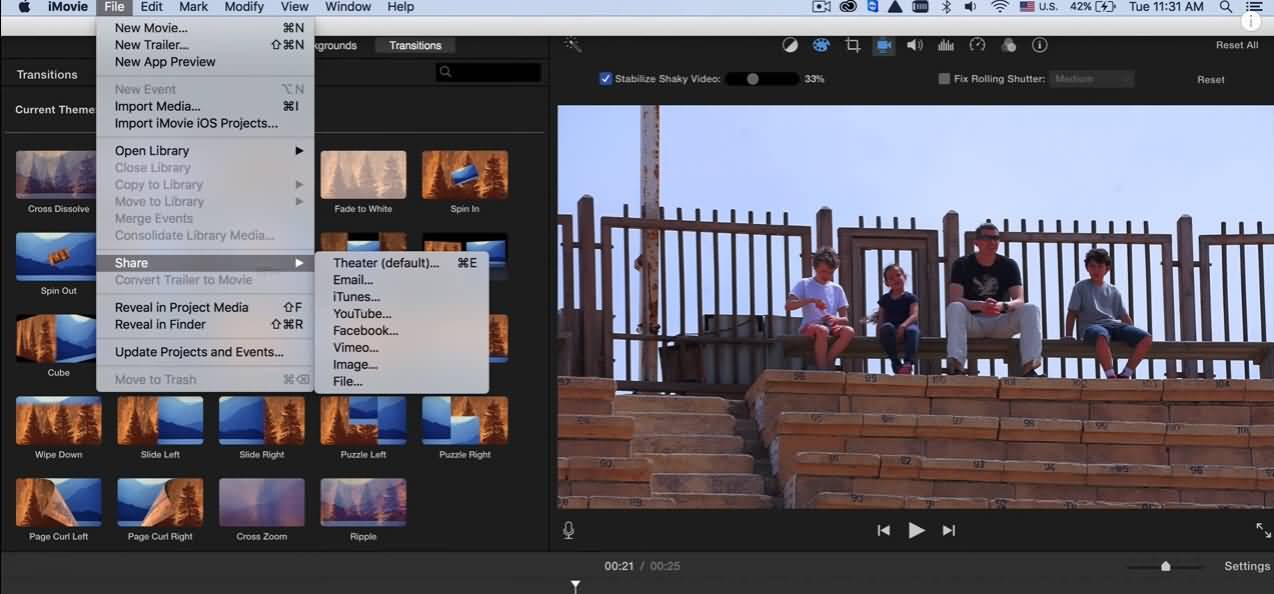Screen dimensions: 1274x594
Task: Open the rolling shutter Medium dropdown
Action: point(1091,79)
